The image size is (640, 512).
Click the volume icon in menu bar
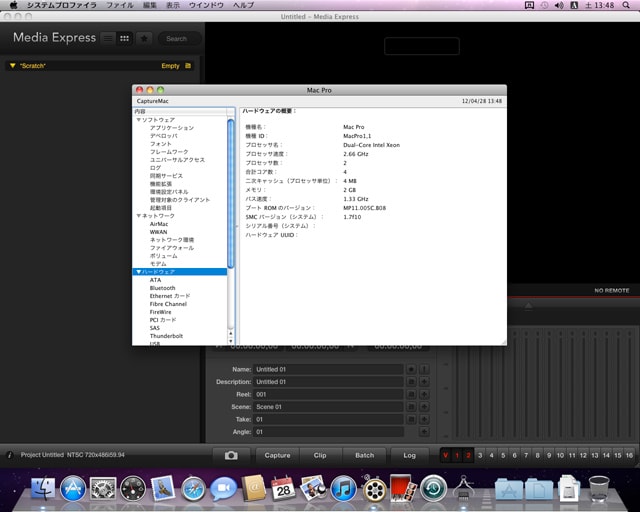coord(559,5)
